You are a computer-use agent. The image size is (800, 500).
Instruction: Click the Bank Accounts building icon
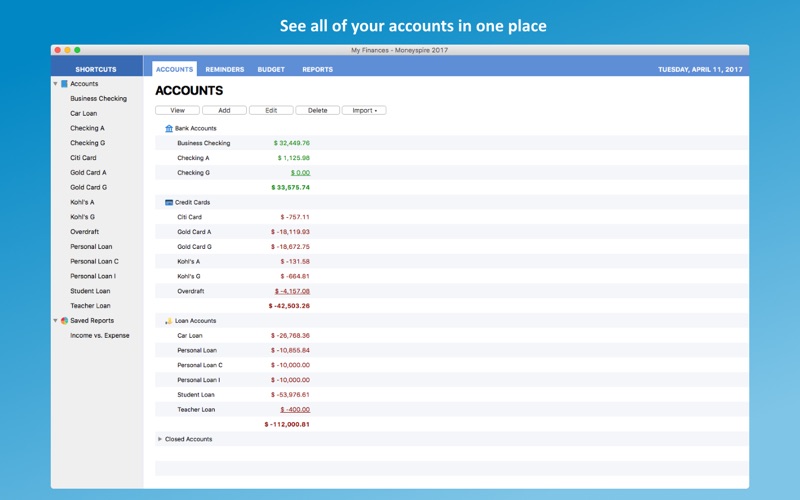[x=169, y=129]
